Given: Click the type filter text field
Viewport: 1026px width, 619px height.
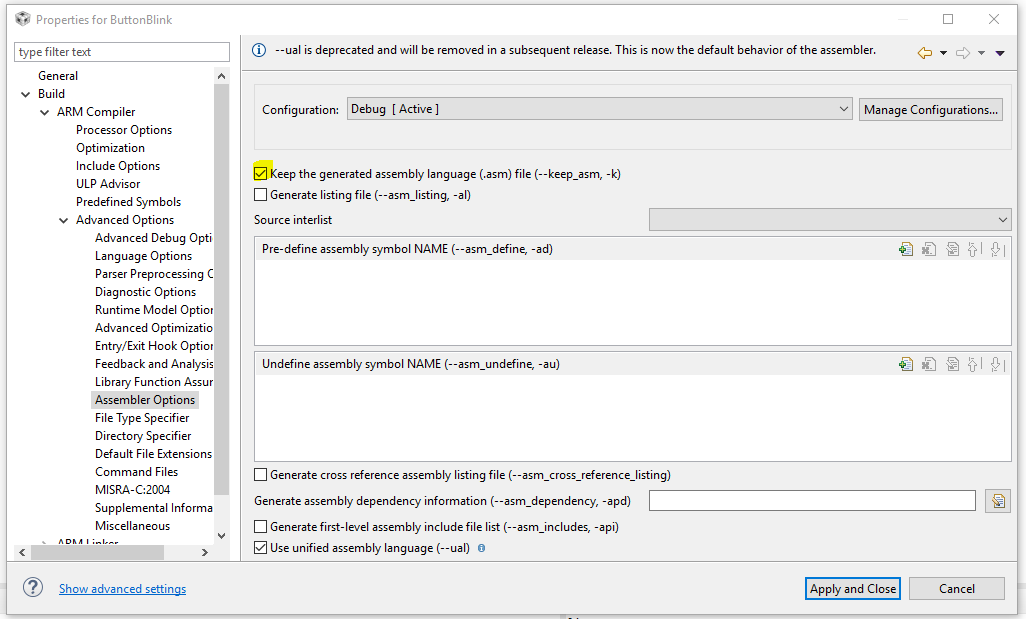Looking at the screenshot, I should coord(122,52).
